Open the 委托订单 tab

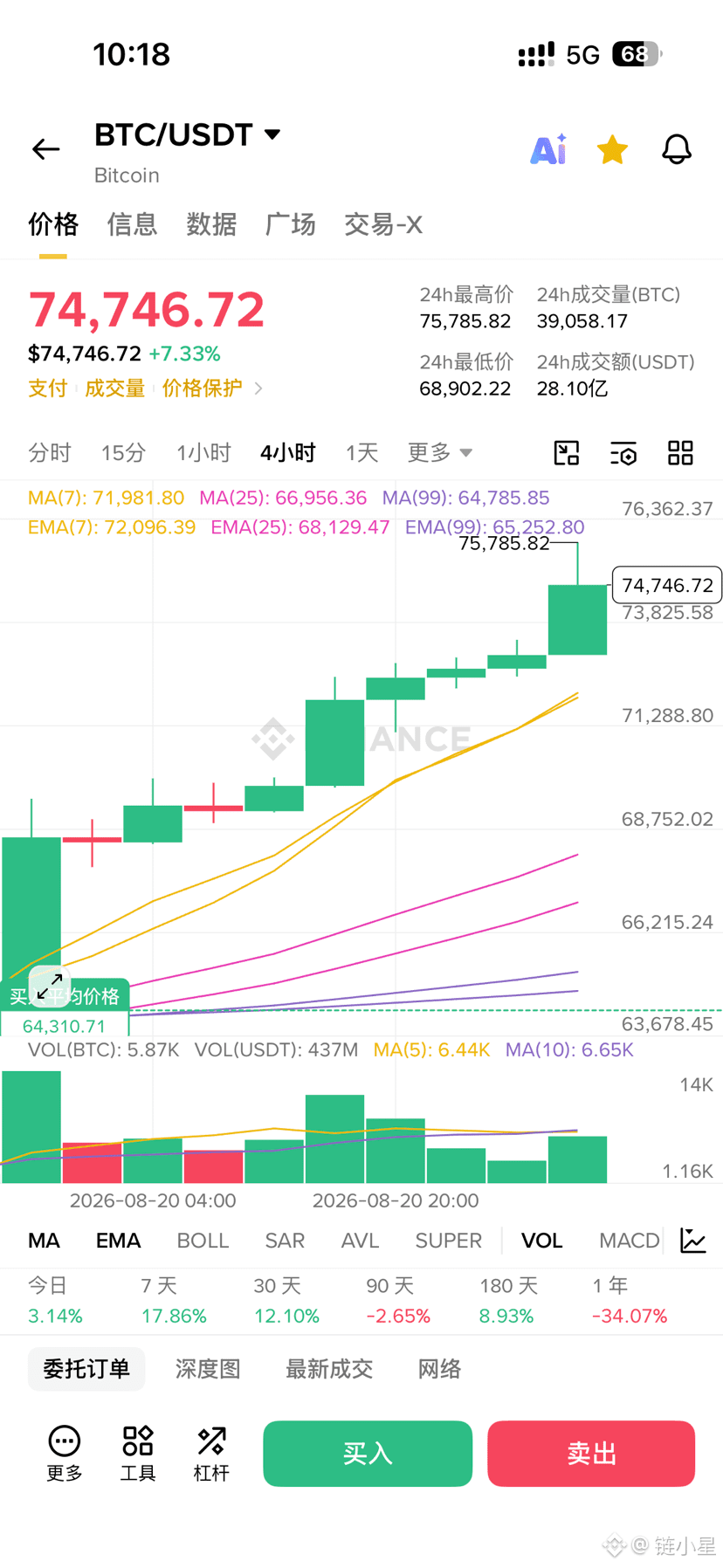click(x=86, y=1369)
